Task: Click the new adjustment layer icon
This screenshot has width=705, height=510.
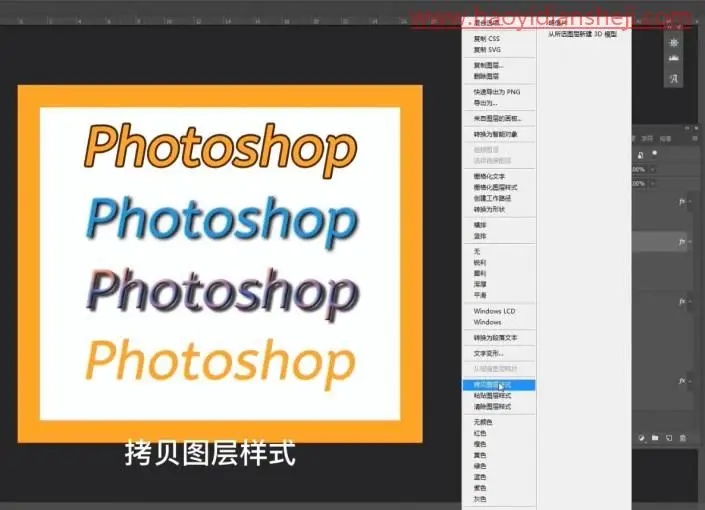Action: pos(642,438)
